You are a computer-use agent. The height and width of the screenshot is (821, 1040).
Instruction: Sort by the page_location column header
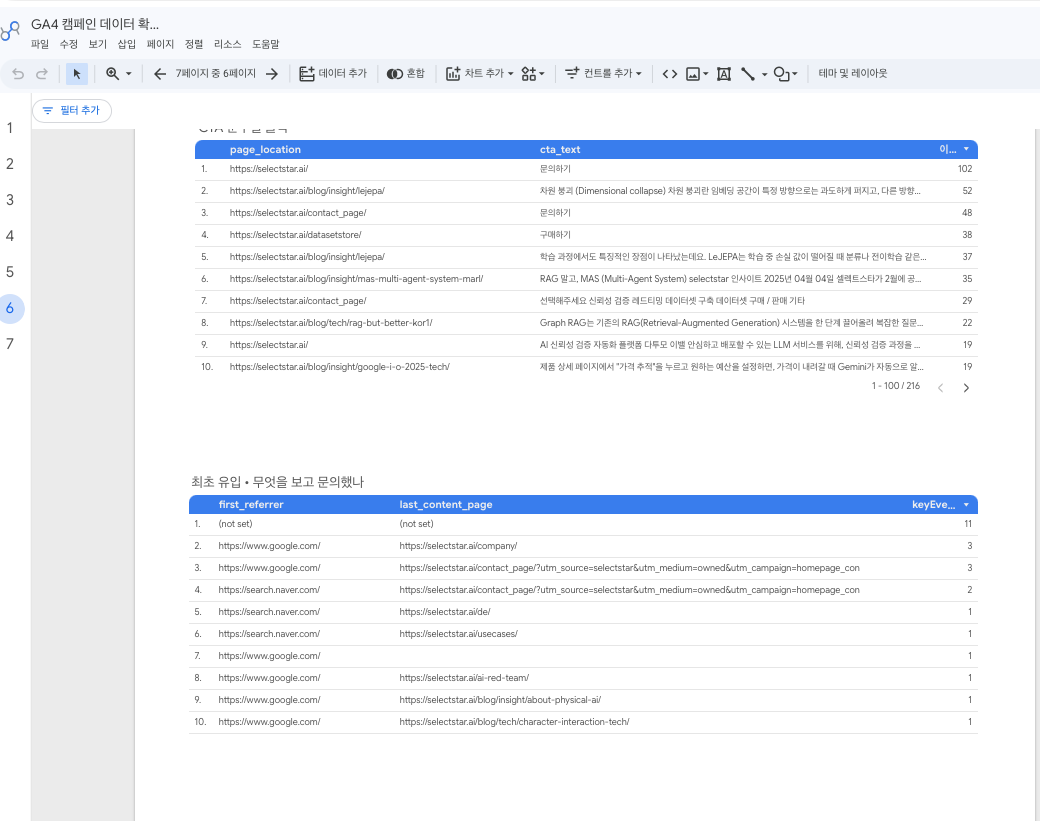(265, 150)
